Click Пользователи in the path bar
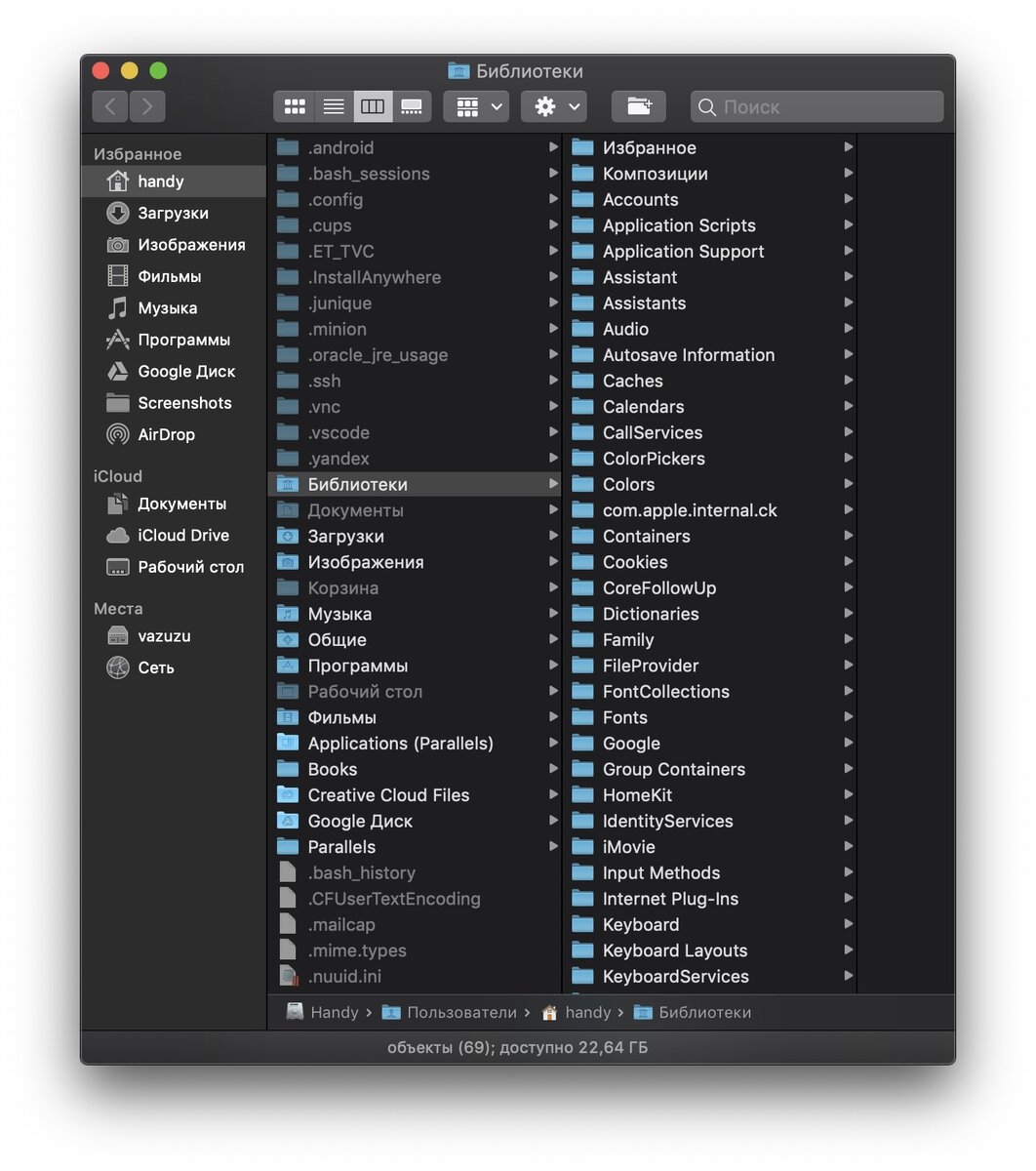Image resolution: width=1036 pixels, height=1171 pixels. click(450, 1012)
